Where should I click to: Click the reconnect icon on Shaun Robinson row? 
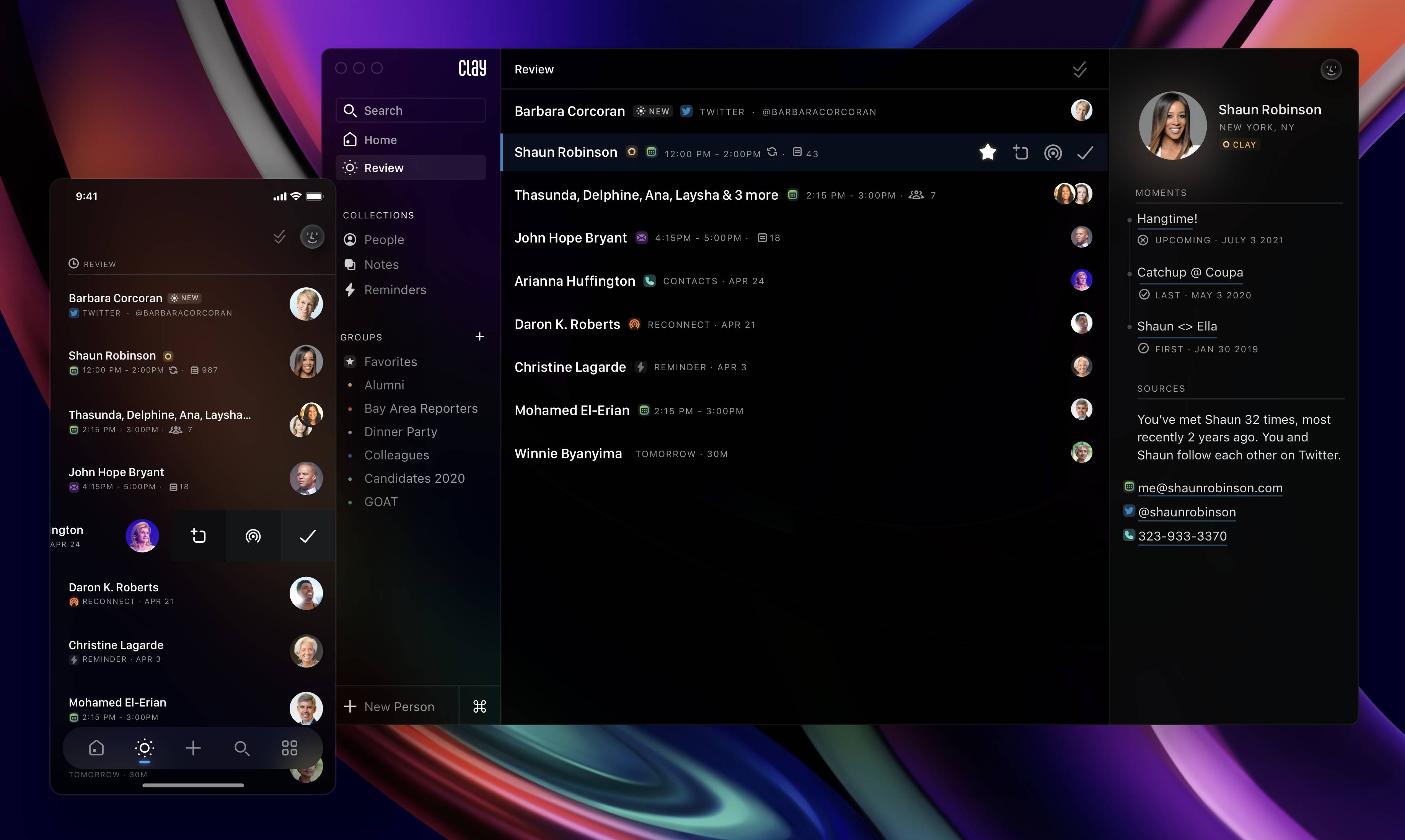click(1052, 153)
